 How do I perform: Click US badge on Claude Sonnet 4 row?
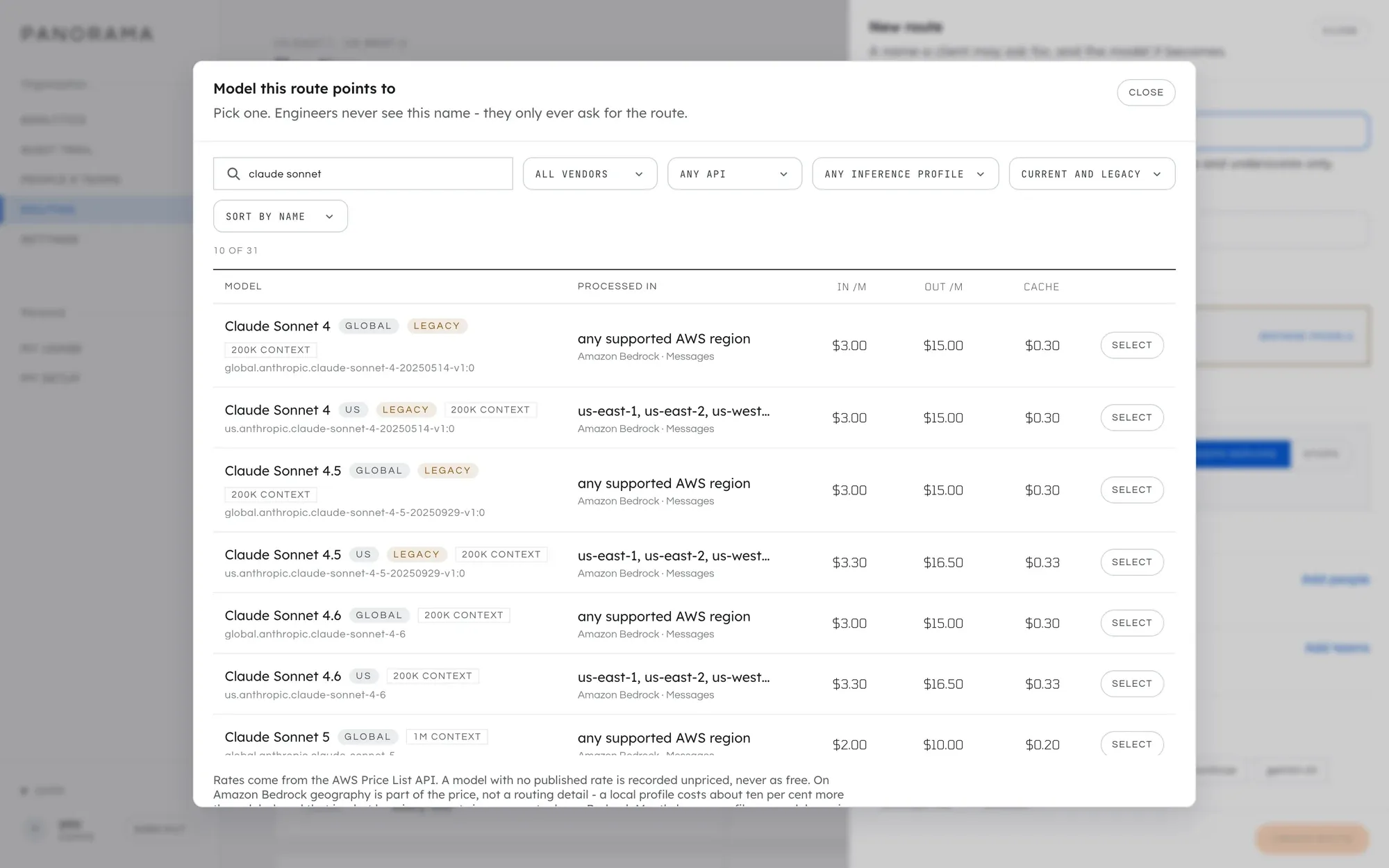coord(353,410)
